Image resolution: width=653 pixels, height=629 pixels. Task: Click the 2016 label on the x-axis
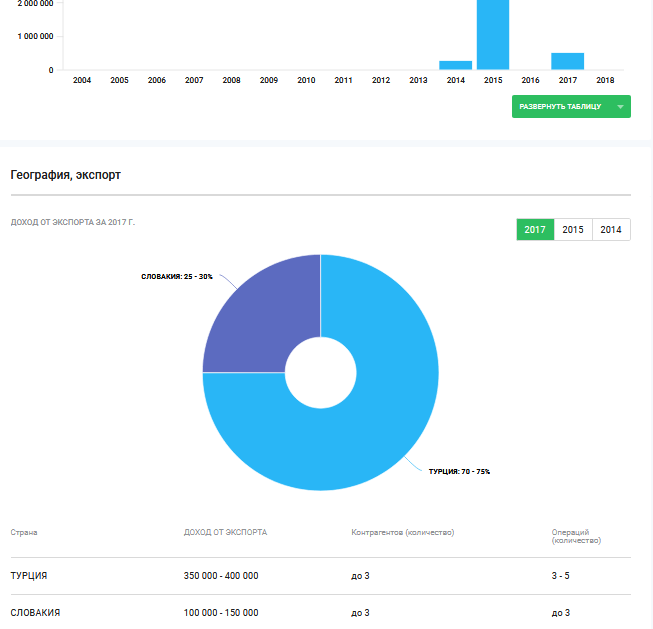tap(530, 80)
